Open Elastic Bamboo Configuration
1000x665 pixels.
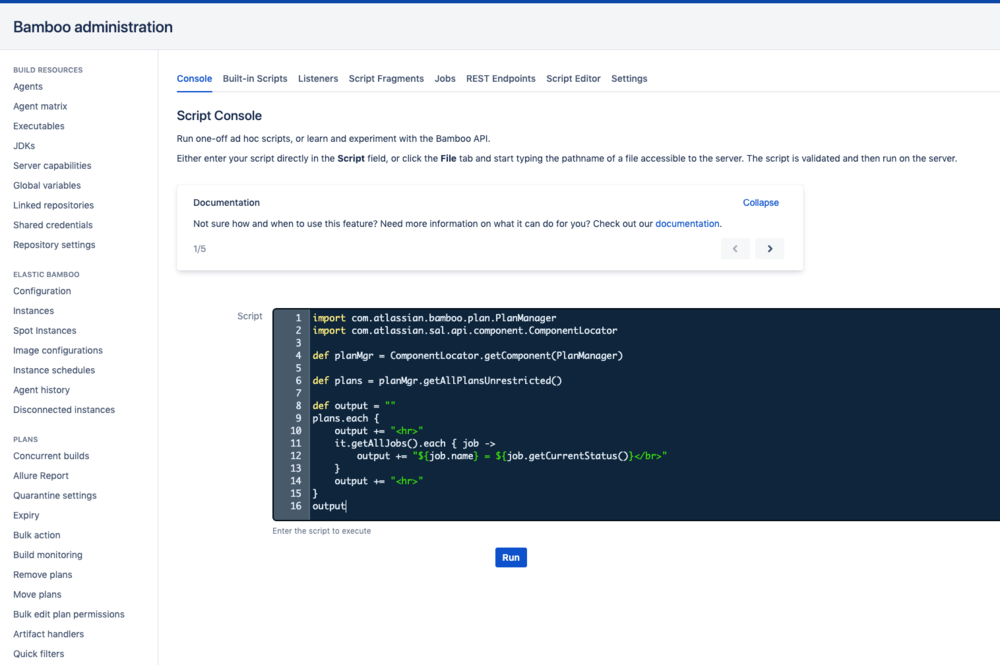point(42,291)
